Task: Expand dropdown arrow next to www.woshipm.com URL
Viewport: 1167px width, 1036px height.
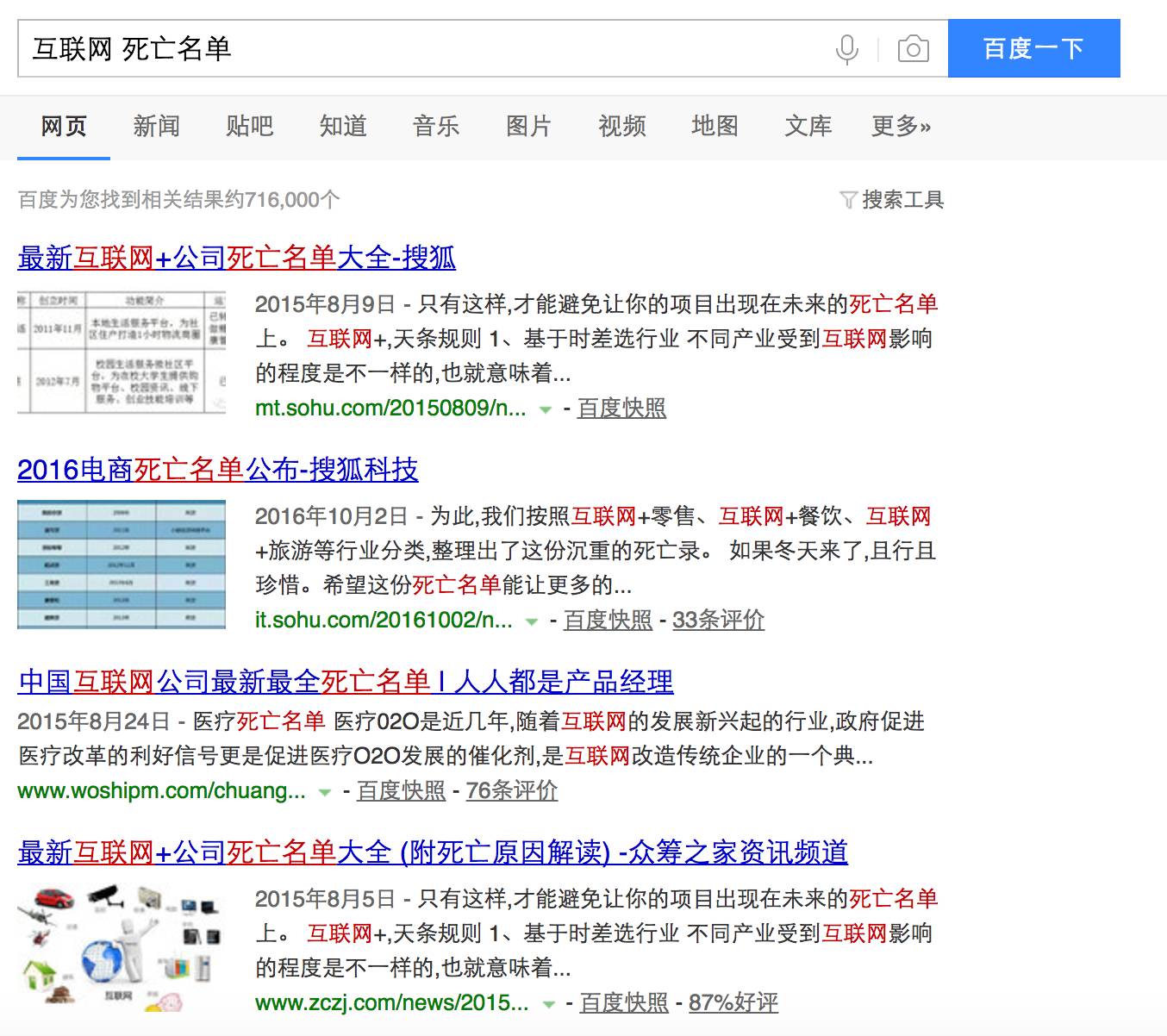Action: point(324,792)
